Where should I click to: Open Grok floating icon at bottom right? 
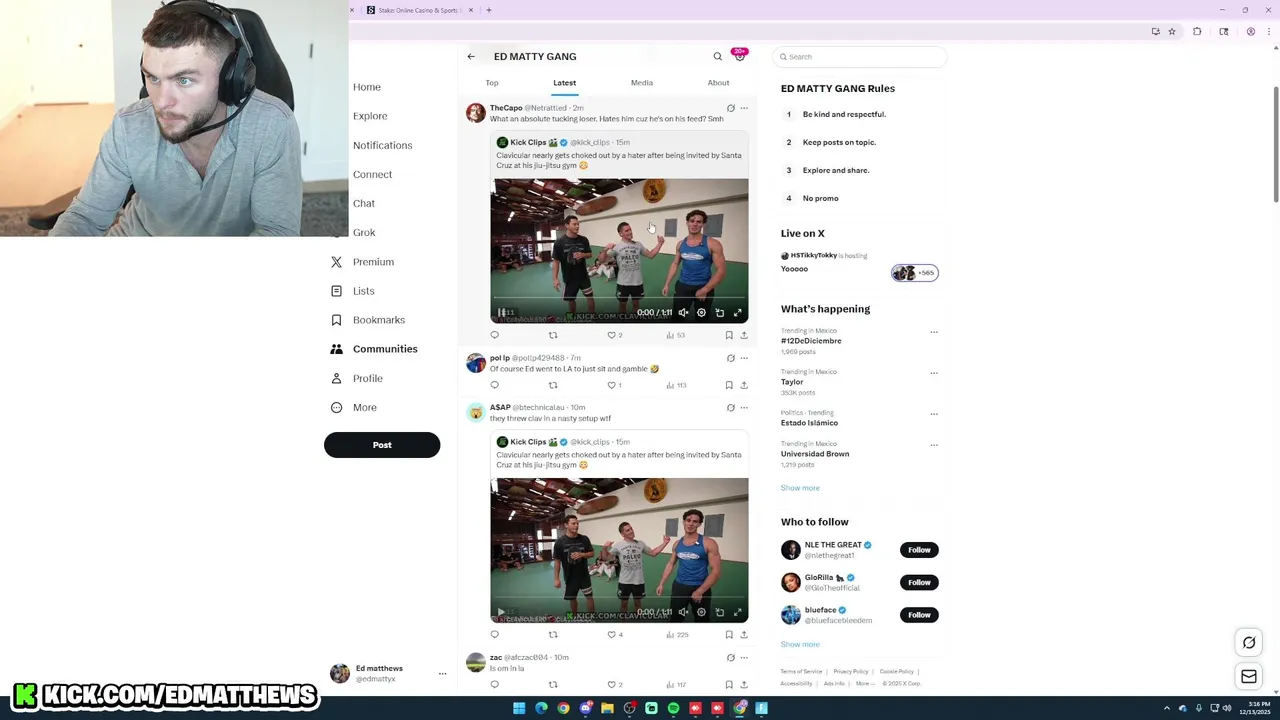click(x=1249, y=643)
